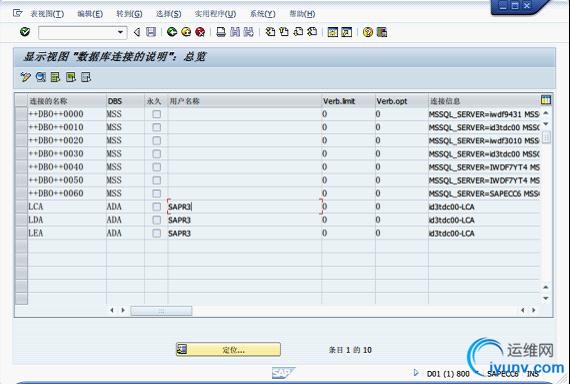
Task: Click the Save diskette icon
Action: [x=151, y=32]
